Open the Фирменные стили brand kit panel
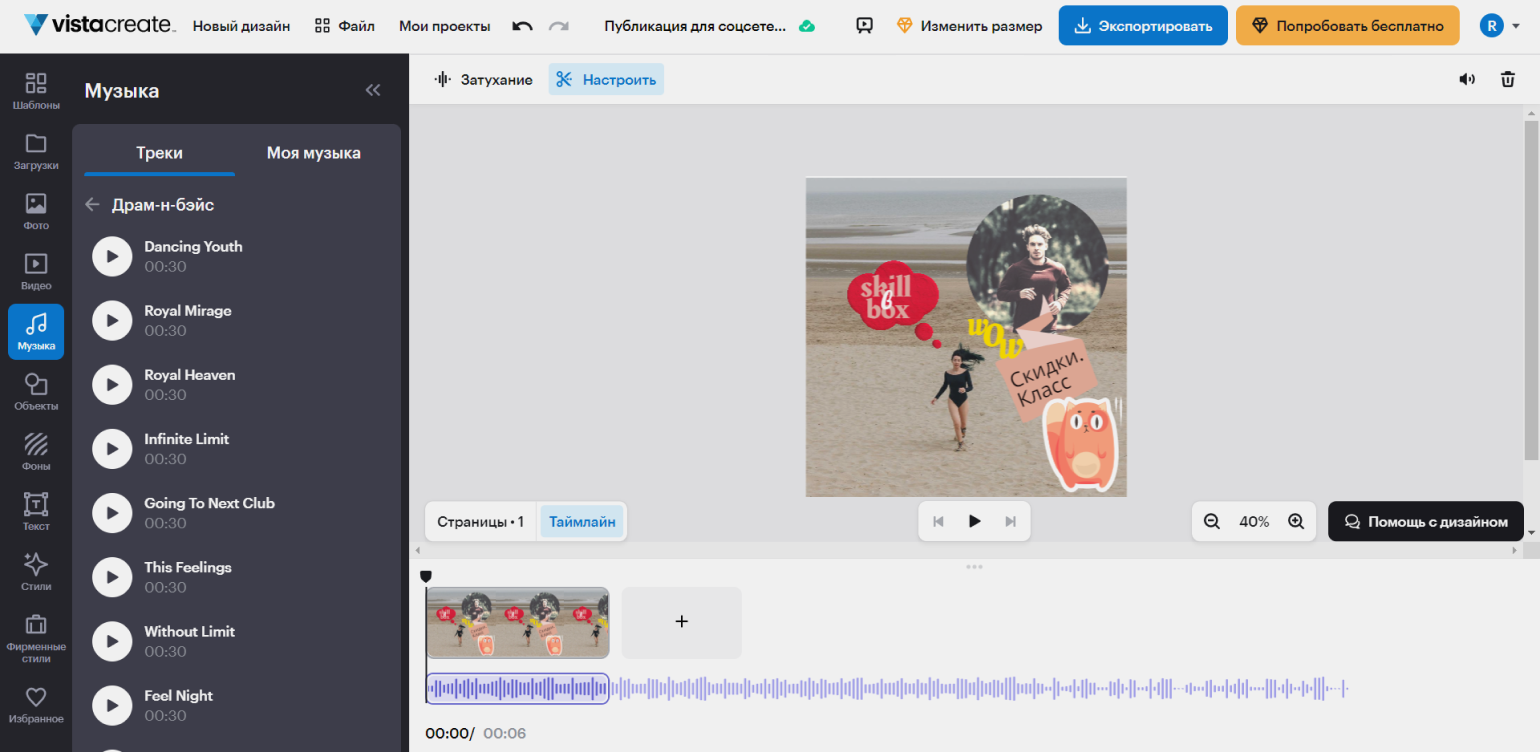The width and height of the screenshot is (1540, 752). point(36,637)
